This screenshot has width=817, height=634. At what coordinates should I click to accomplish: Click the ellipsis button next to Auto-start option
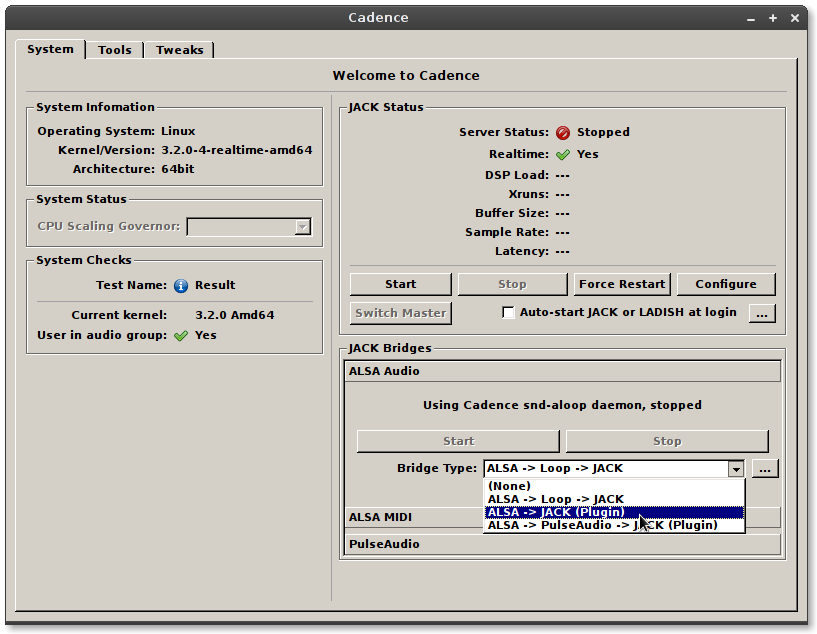[762, 313]
